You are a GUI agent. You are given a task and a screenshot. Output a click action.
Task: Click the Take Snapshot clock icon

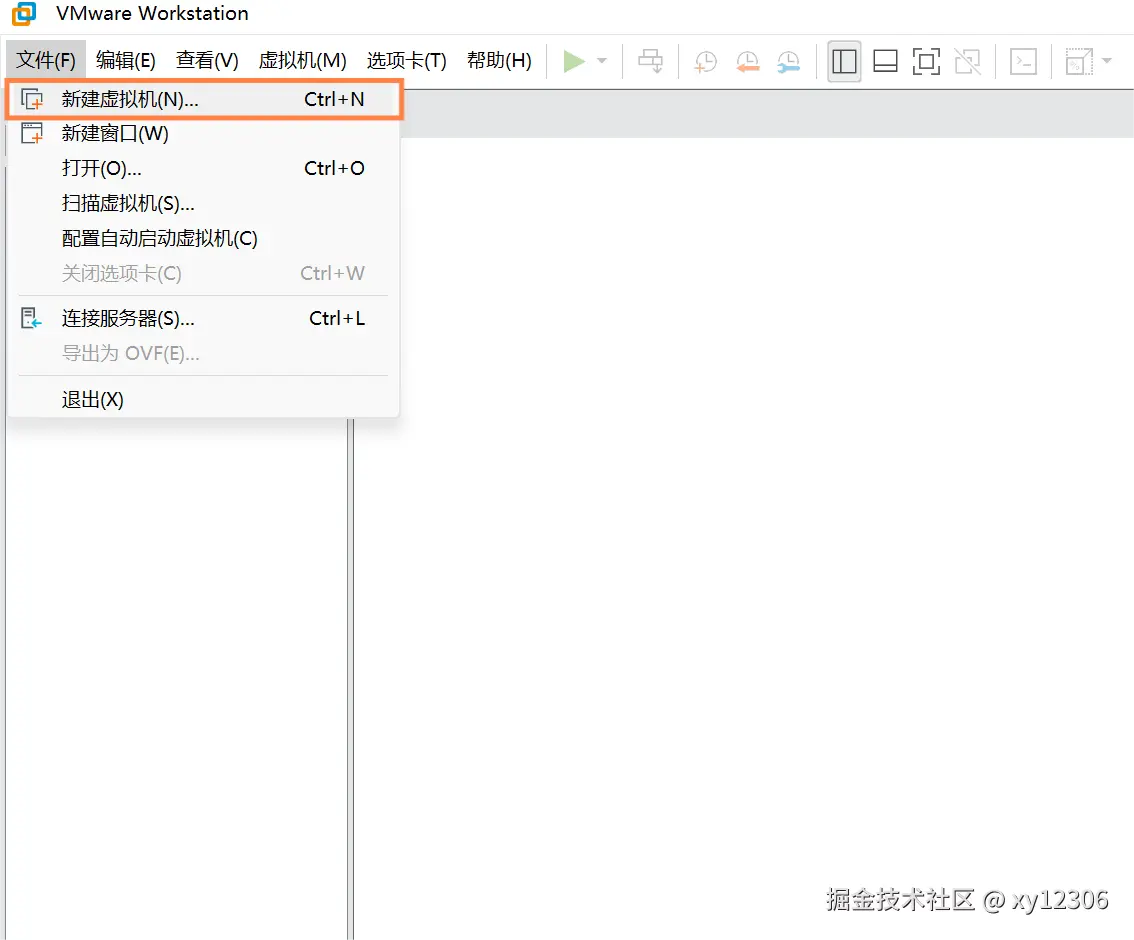point(704,61)
